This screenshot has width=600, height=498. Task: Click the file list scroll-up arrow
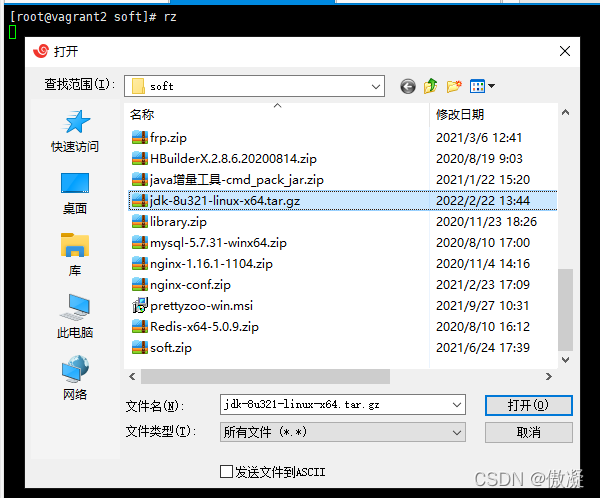pyautogui.click(x=565, y=113)
